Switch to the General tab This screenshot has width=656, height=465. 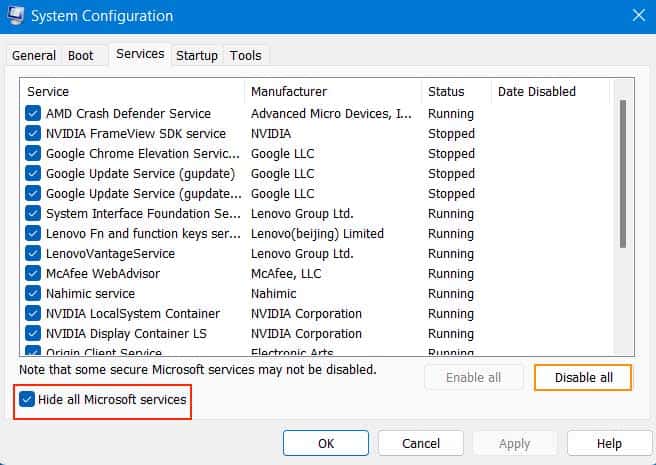[x=34, y=56]
